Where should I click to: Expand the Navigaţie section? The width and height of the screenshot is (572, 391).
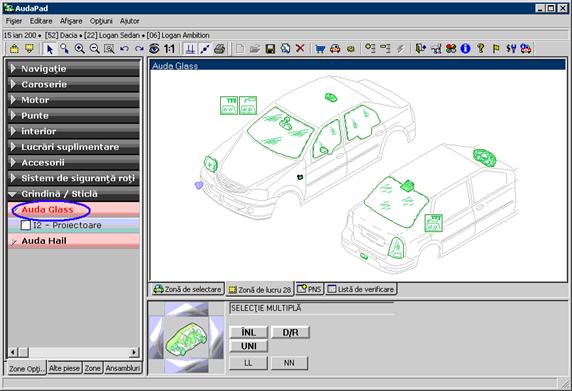(x=73, y=69)
